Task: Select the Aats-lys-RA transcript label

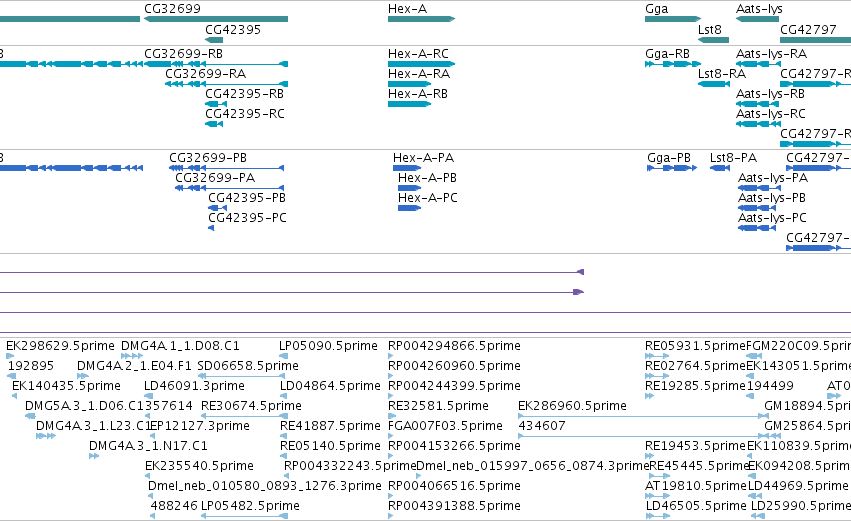Action: 771,54
